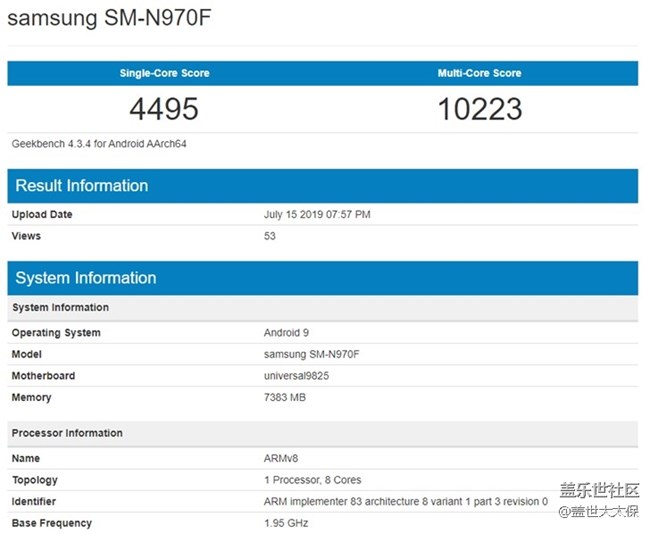Select the '1.95 GHz' frequency value

286,523
